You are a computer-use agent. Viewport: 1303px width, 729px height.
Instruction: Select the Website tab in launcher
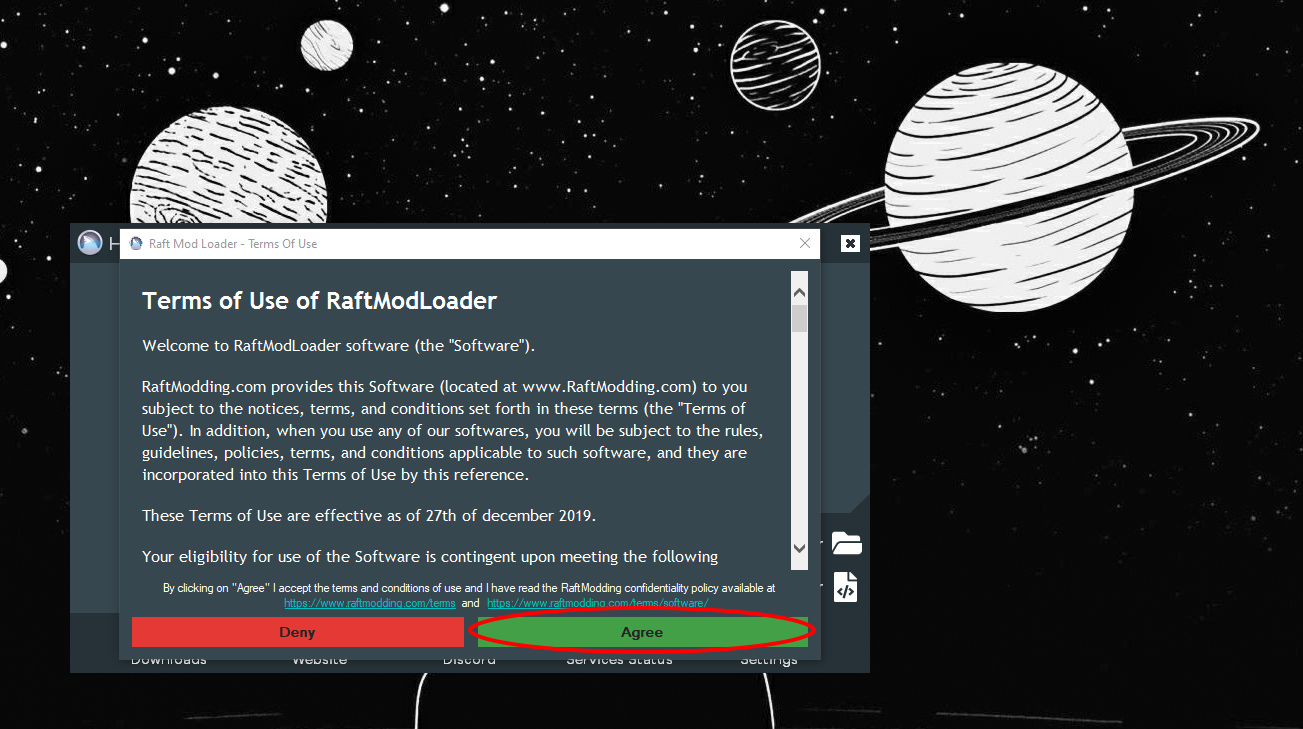320,659
